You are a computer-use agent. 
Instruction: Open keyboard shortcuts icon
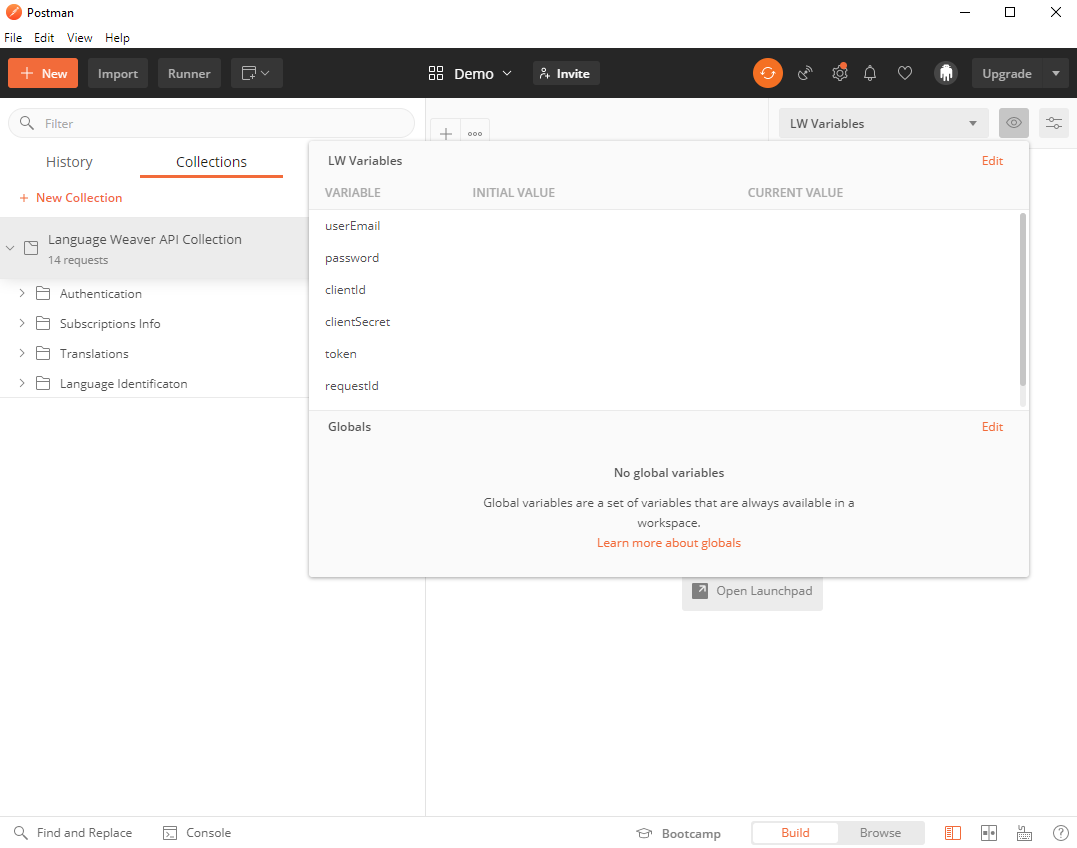(x=1024, y=833)
